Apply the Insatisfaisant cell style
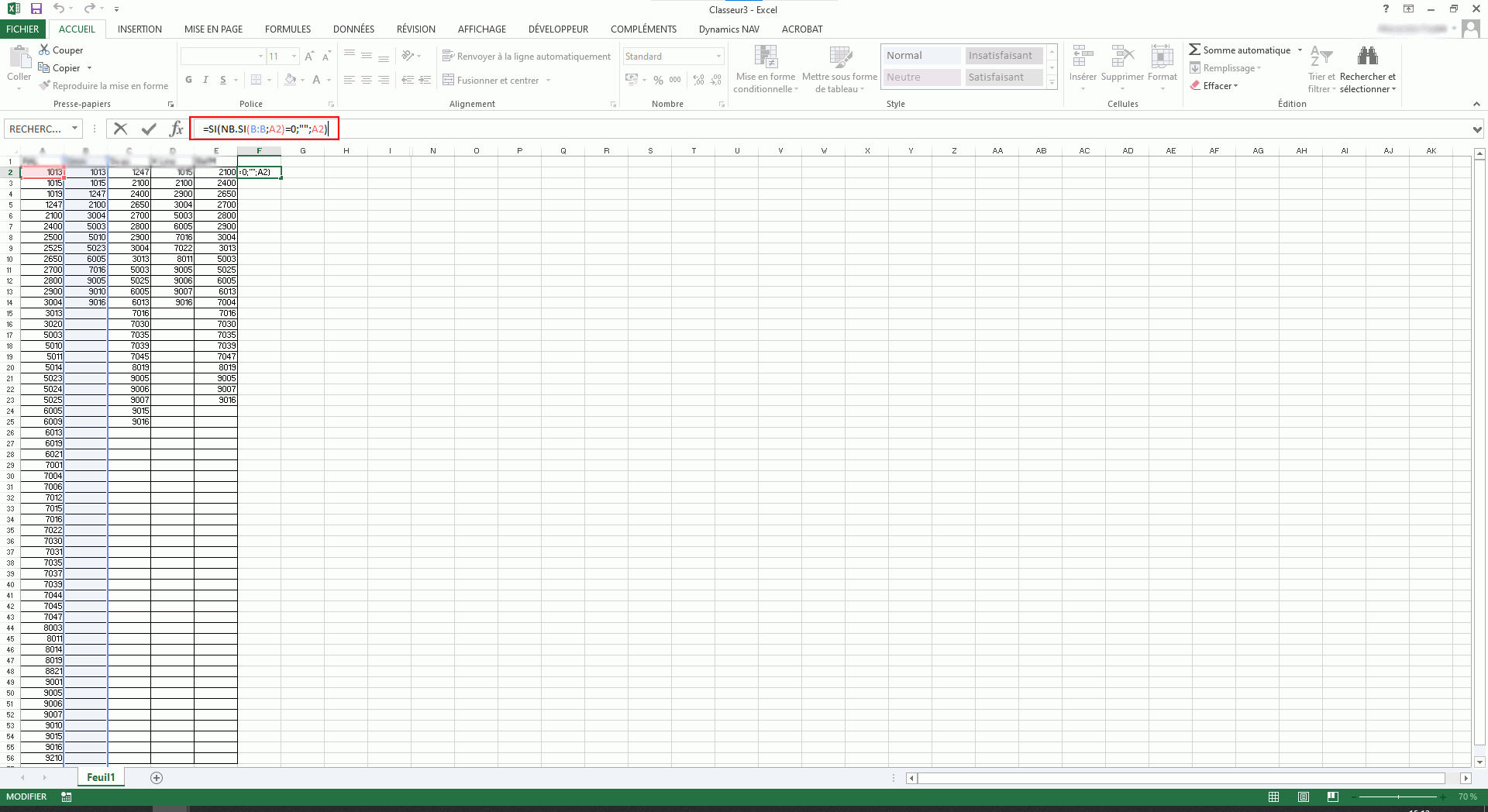Viewport: 1488px width, 812px height. (x=1000, y=56)
